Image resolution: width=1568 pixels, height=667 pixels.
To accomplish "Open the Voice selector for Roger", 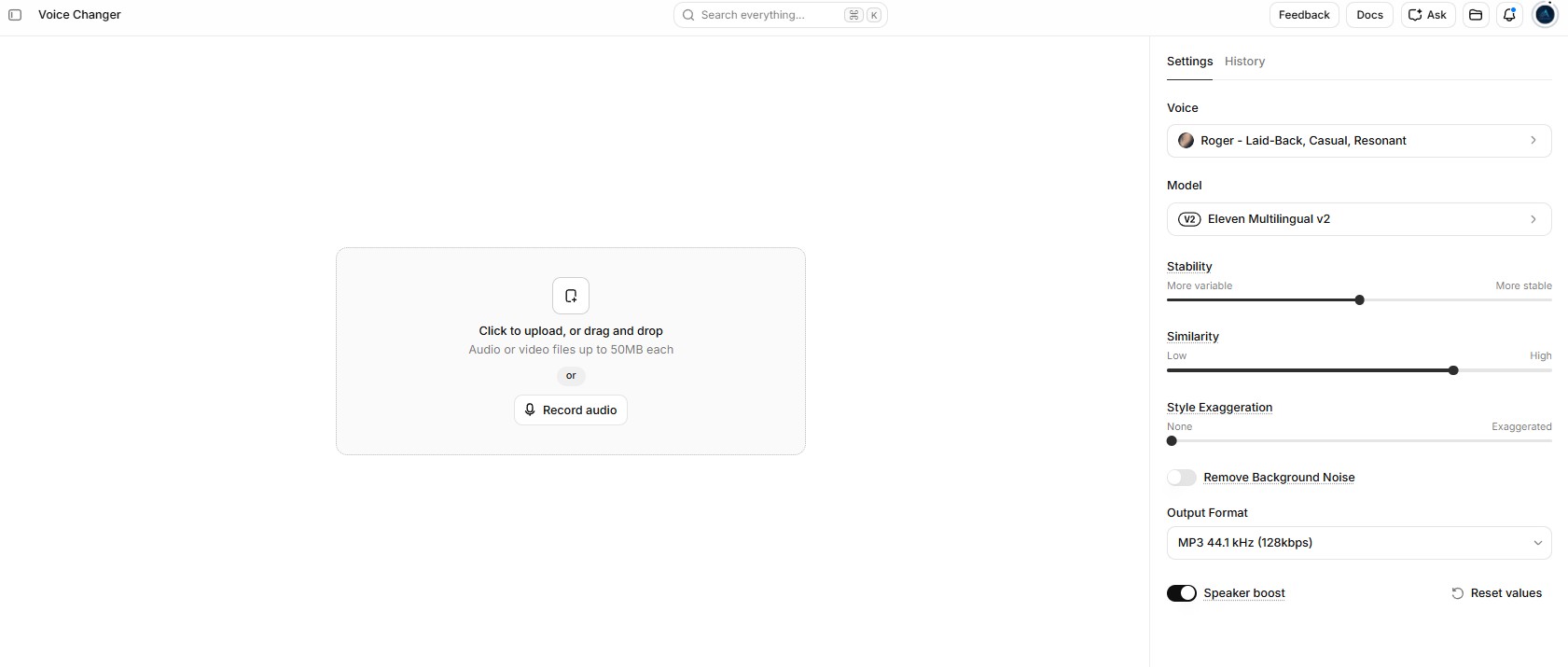I will [x=1359, y=141].
